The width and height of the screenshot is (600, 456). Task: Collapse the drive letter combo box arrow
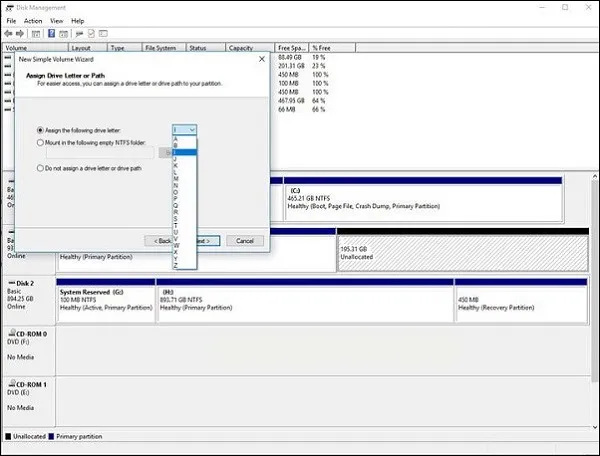tap(192, 130)
